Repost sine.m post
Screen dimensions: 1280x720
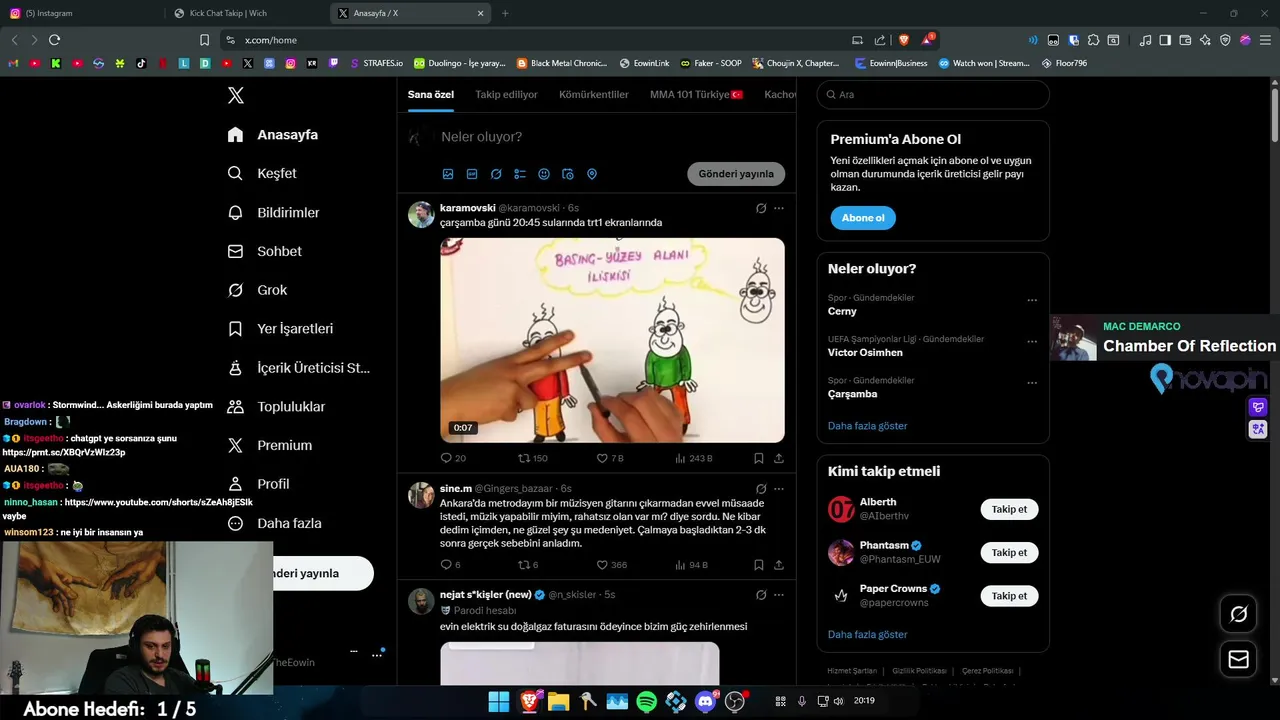click(x=527, y=565)
